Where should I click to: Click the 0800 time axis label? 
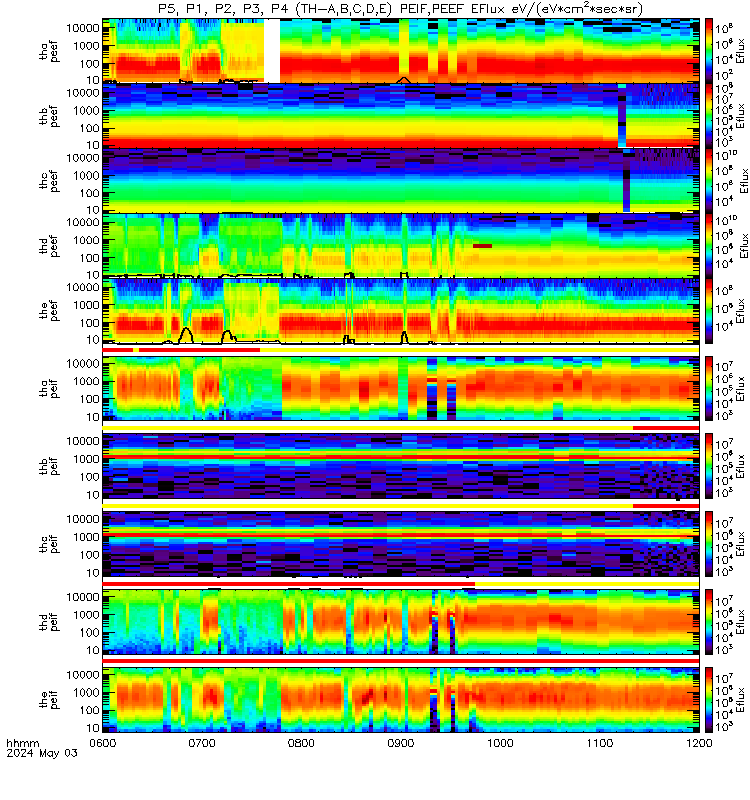tap(302, 743)
